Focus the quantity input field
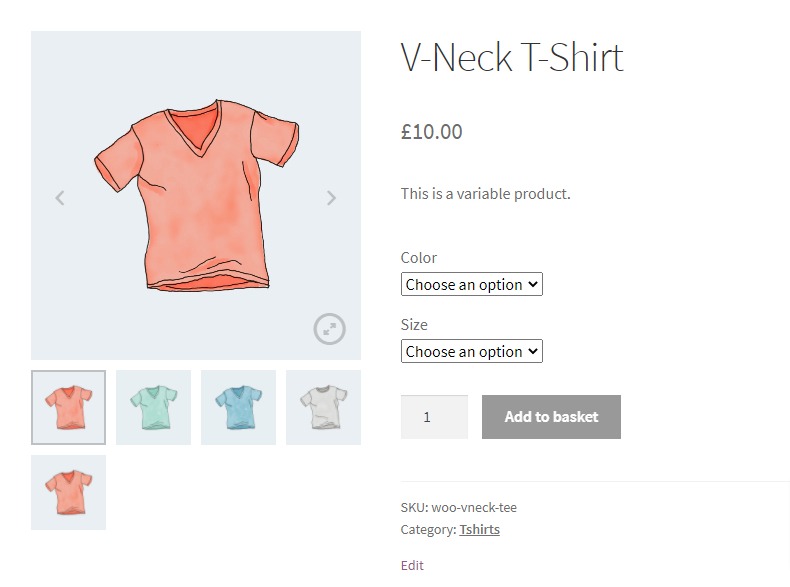Screen dimensions: 790x587 click(434, 417)
